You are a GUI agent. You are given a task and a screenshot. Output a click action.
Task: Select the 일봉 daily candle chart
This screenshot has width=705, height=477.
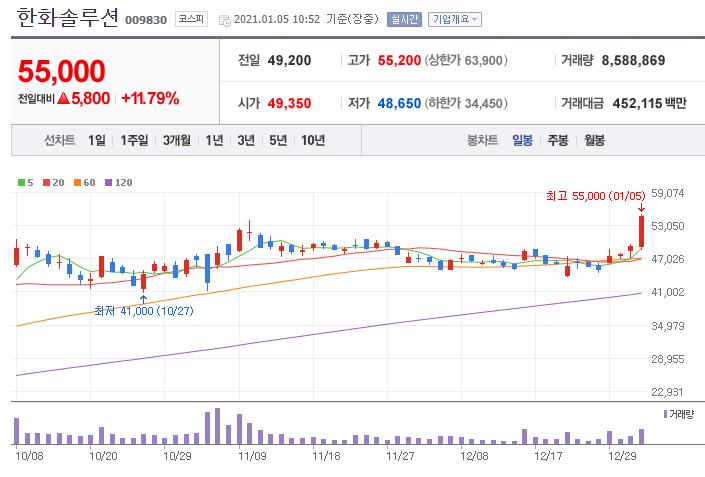[x=522, y=140]
